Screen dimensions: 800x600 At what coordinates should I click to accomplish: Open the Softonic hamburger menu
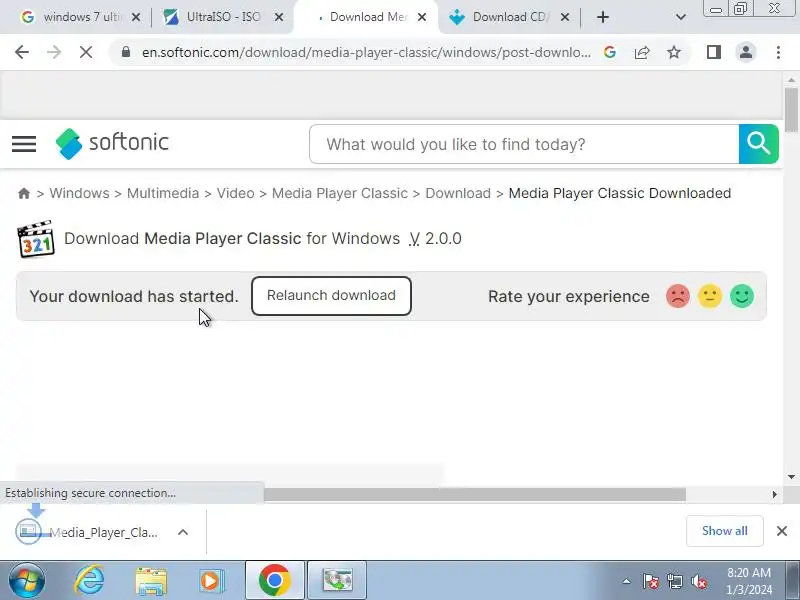pyautogui.click(x=24, y=144)
